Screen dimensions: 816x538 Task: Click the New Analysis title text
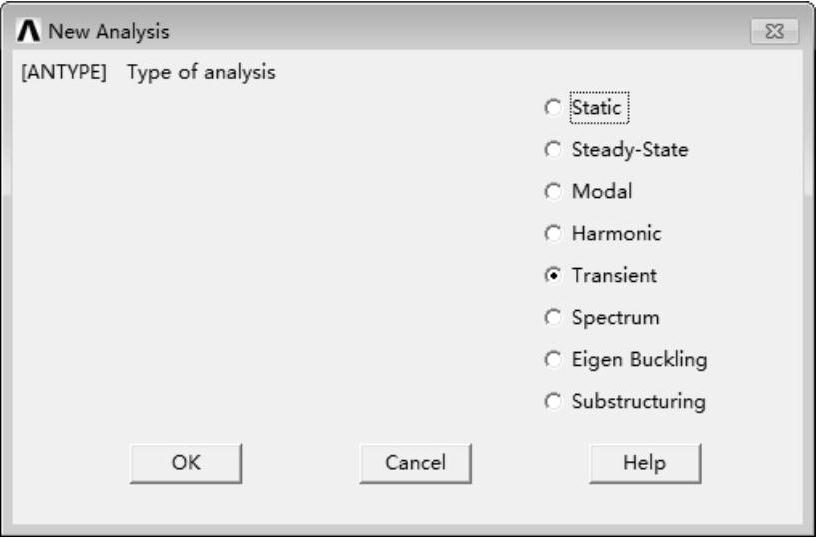click(x=109, y=32)
